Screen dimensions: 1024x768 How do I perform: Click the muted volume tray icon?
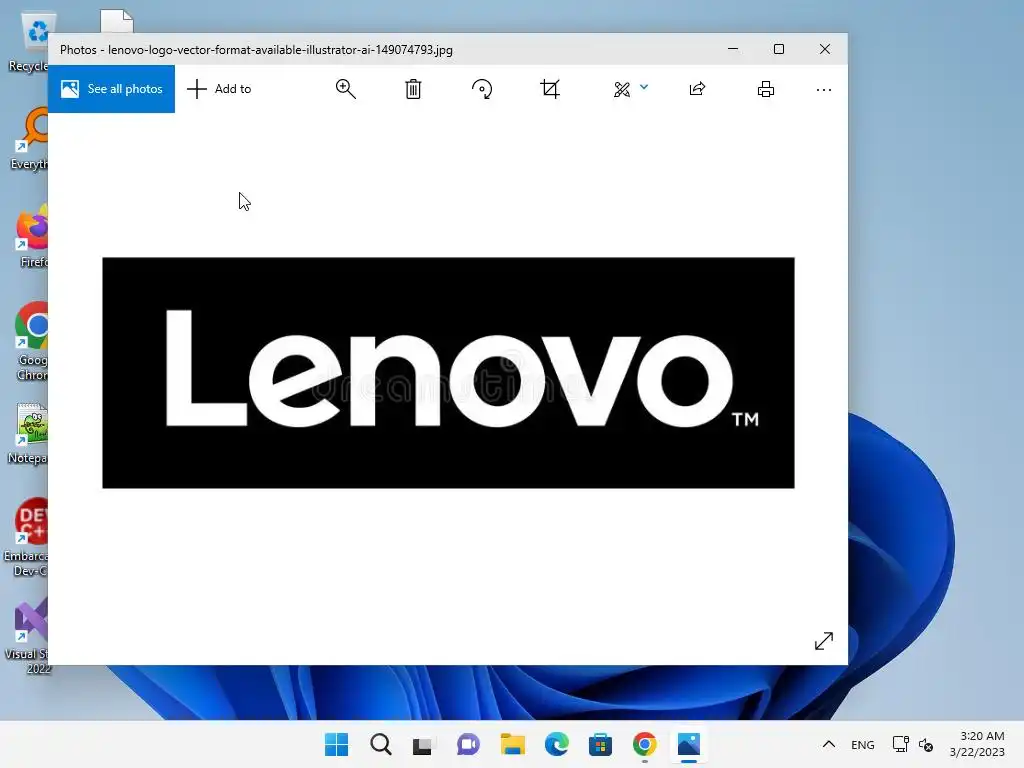pos(925,744)
